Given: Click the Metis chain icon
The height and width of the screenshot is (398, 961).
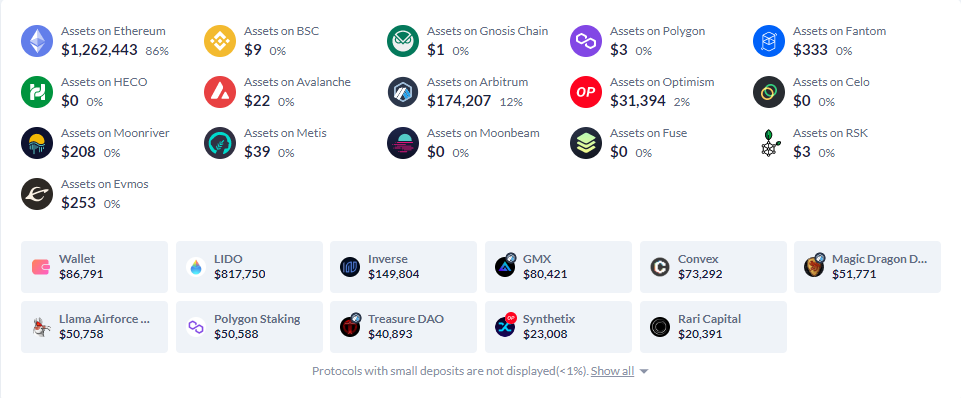Looking at the screenshot, I should pyautogui.click(x=220, y=143).
